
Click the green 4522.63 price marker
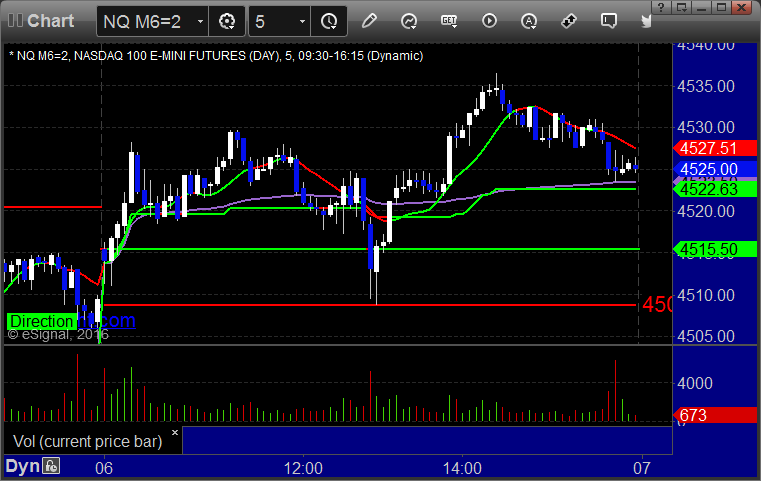(x=715, y=189)
